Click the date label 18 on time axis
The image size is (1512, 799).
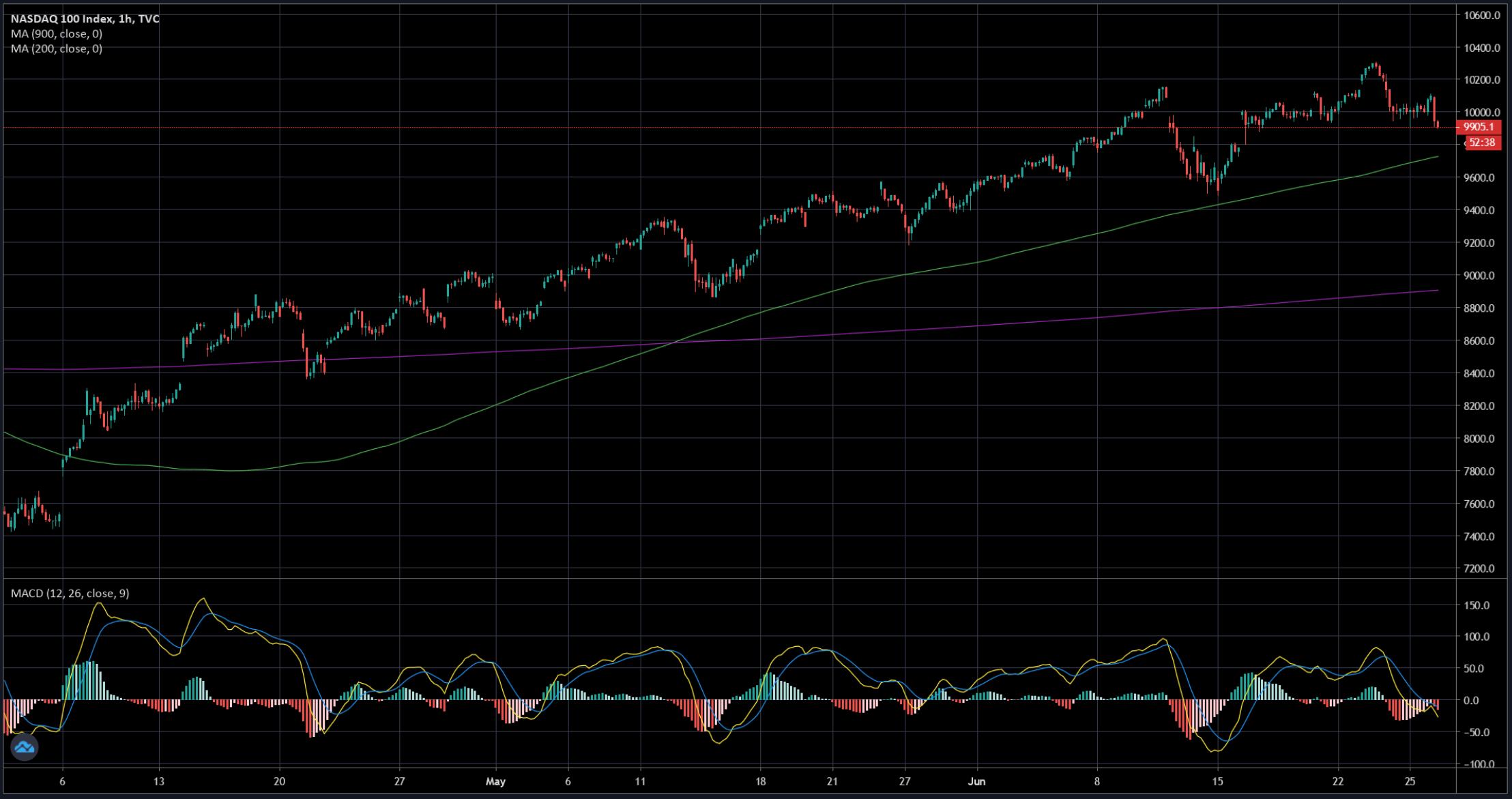click(x=761, y=781)
